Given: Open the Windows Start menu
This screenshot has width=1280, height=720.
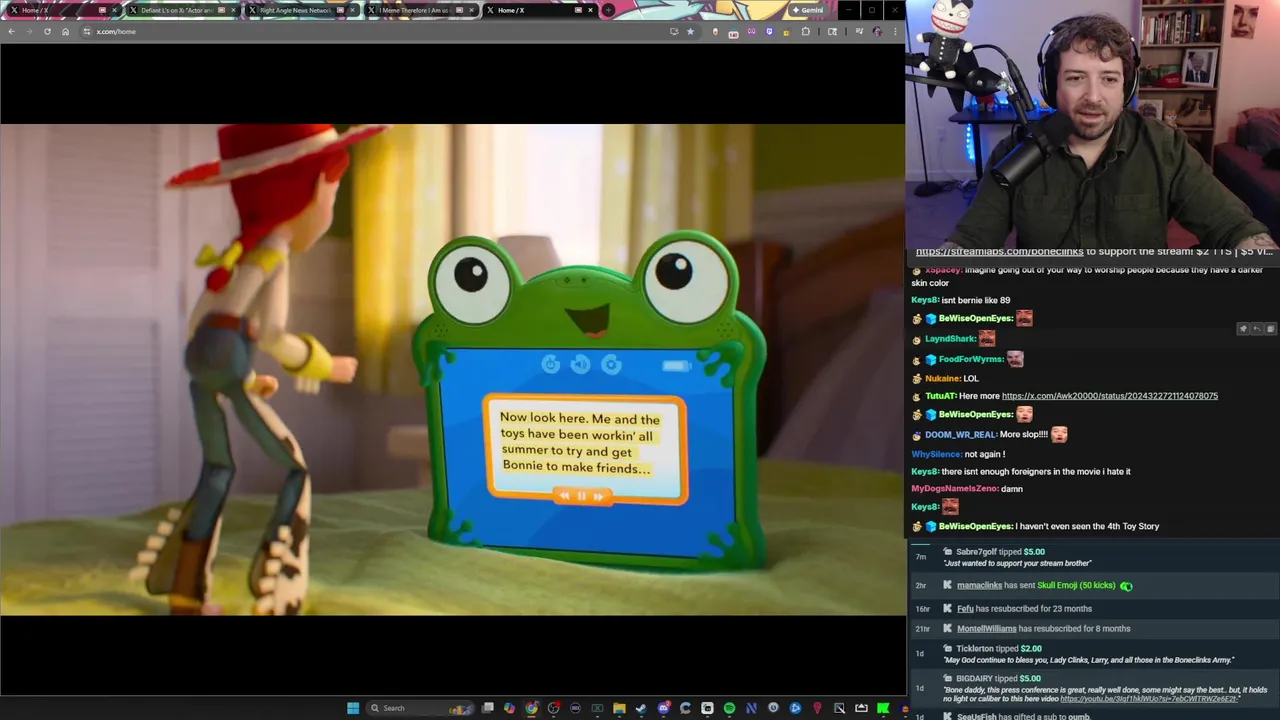Looking at the screenshot, I should [x=353, y=708].
